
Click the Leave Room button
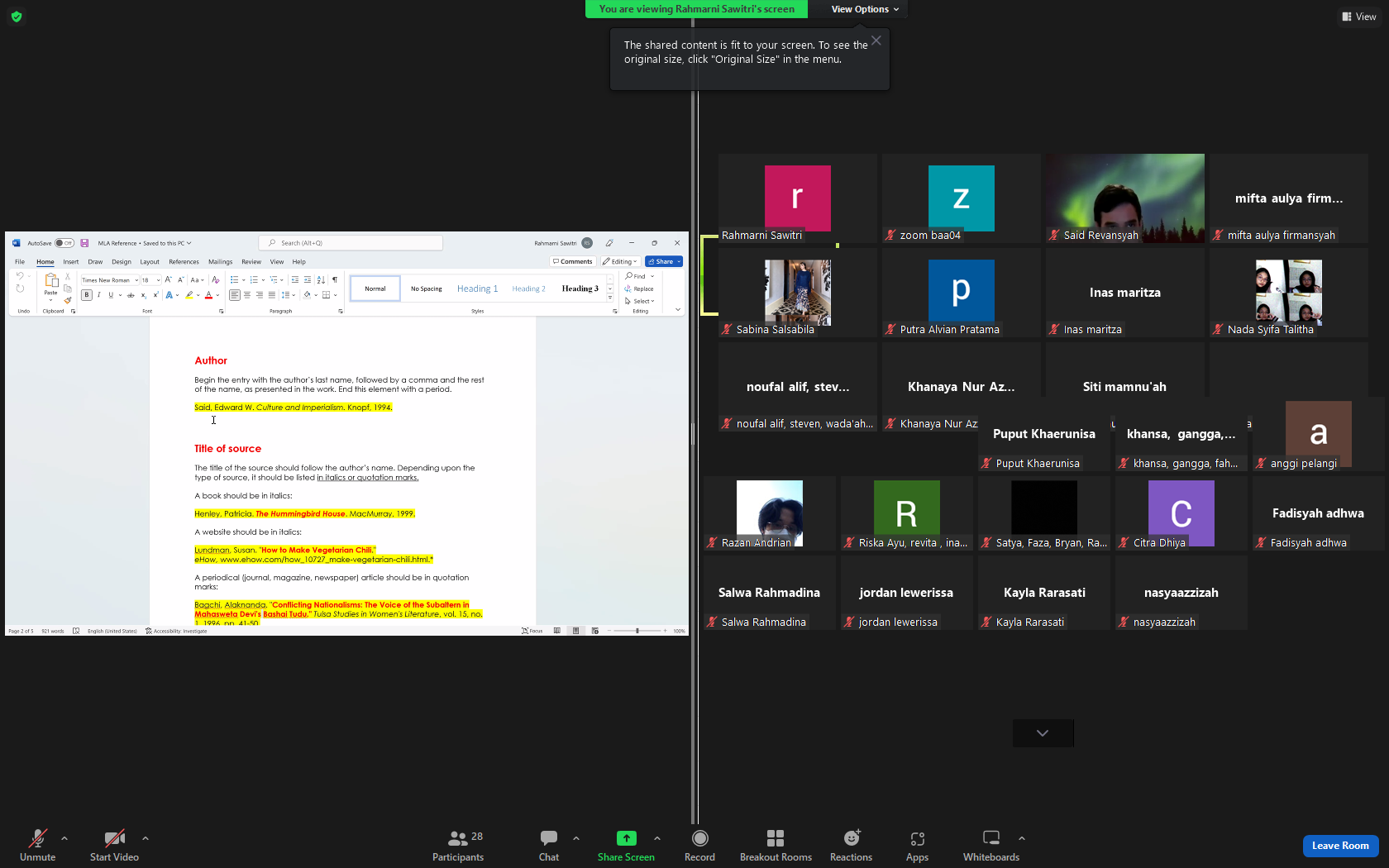(1340, 846)
